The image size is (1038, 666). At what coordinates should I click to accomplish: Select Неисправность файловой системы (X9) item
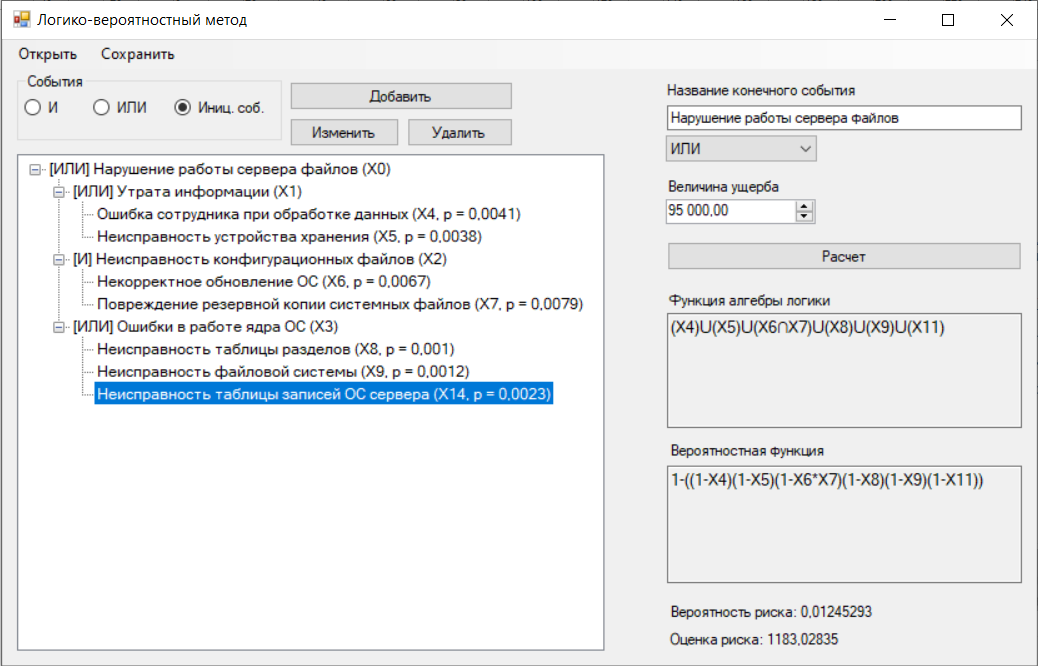pos(283,372)
